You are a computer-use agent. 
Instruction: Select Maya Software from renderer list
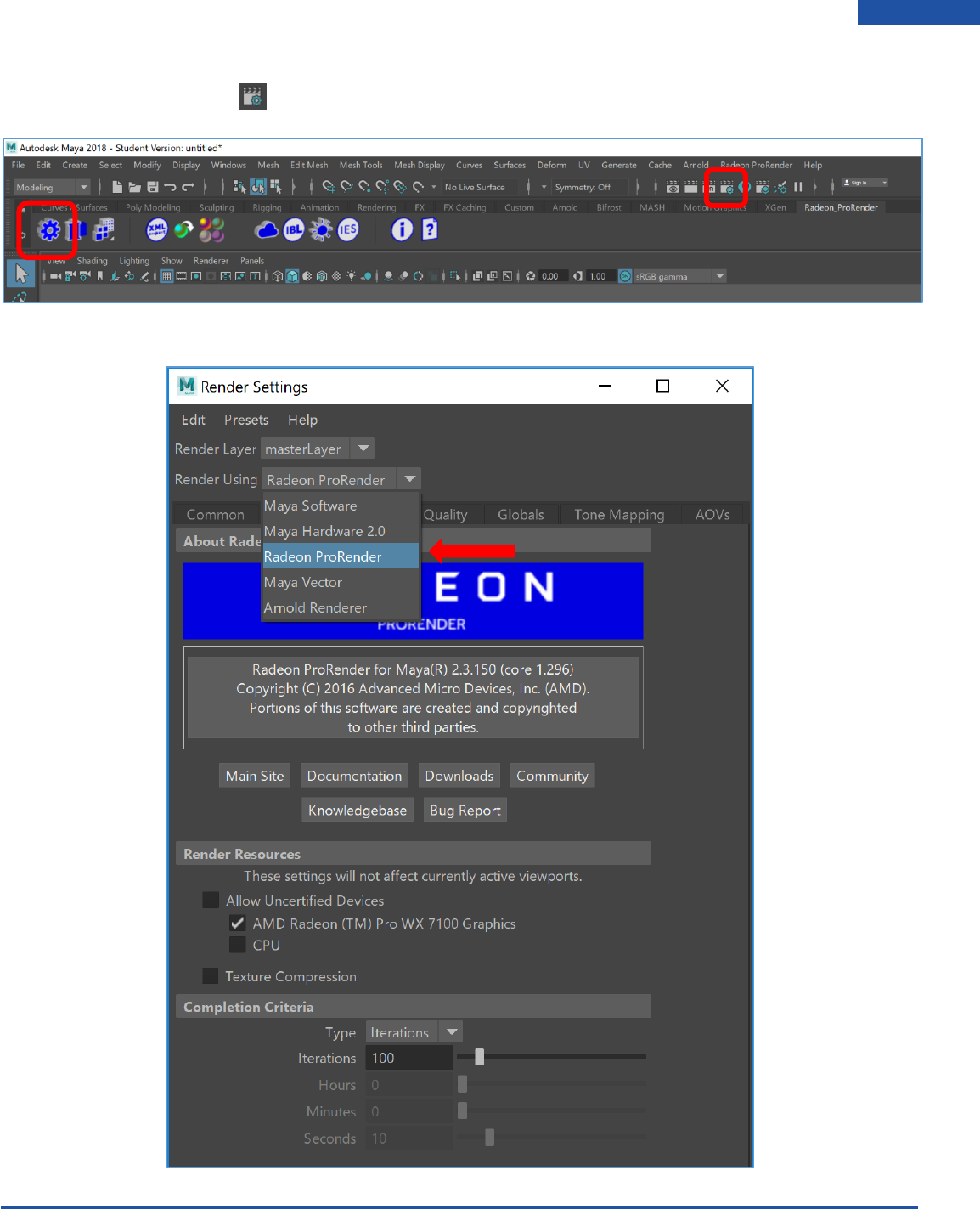[x=341, y=506]
